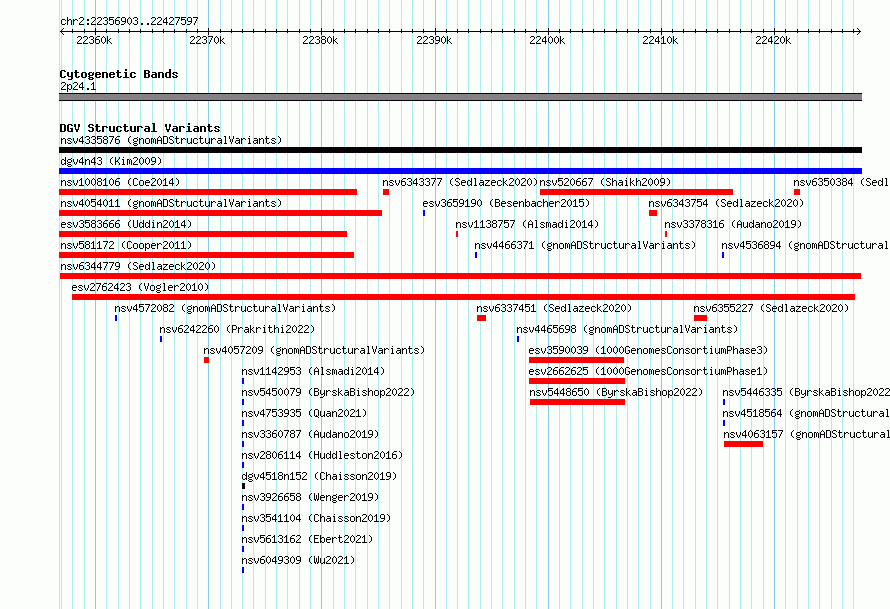
Task: Click the red bar under esv2762423
Action: (x=463, y=297)
